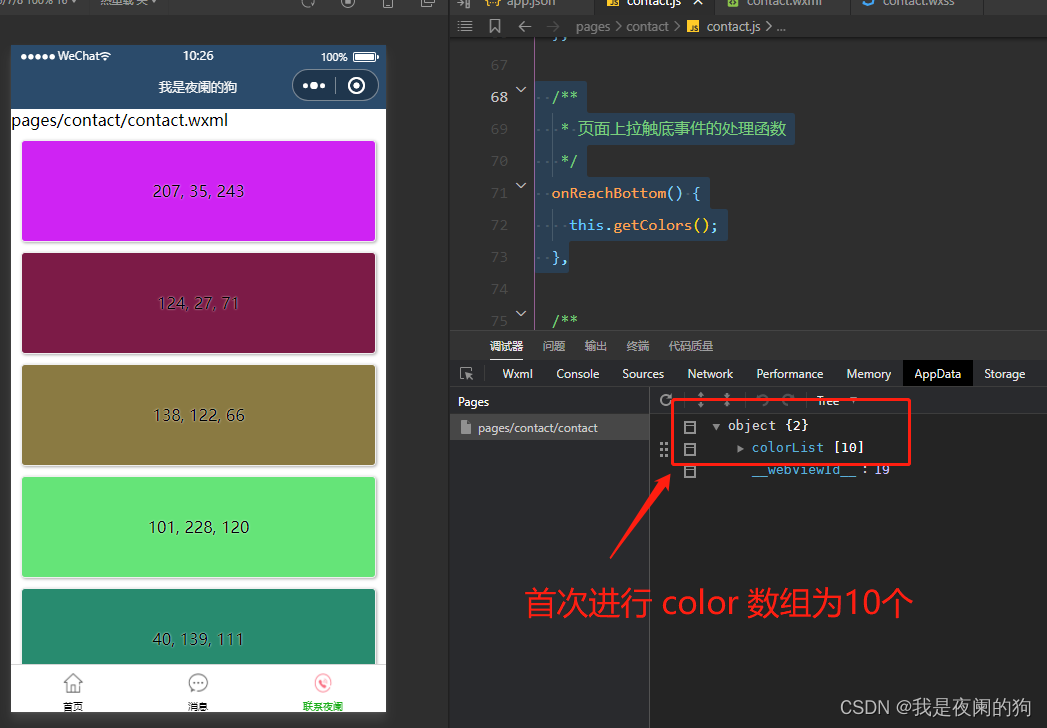This screenshot has height=728, width=1047.
Task: Click the colorList key name
Action: point(788,447)
